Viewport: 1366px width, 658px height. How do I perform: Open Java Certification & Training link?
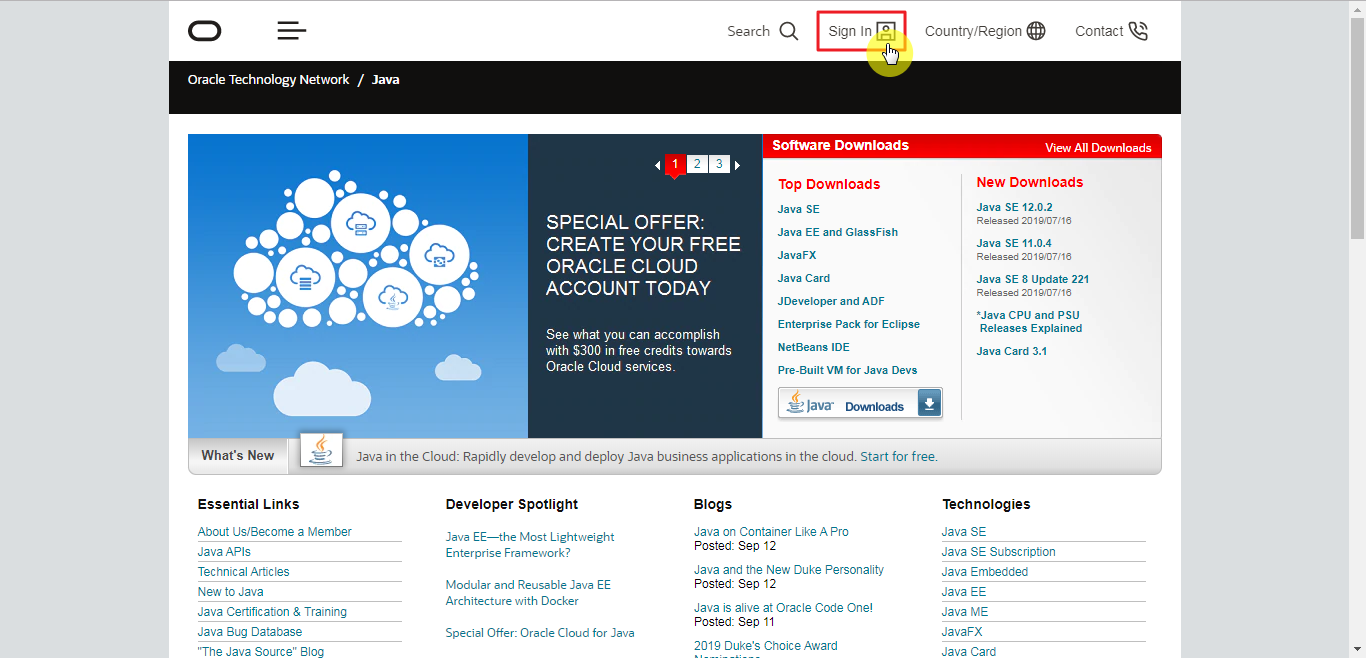(x=272, y=612)
